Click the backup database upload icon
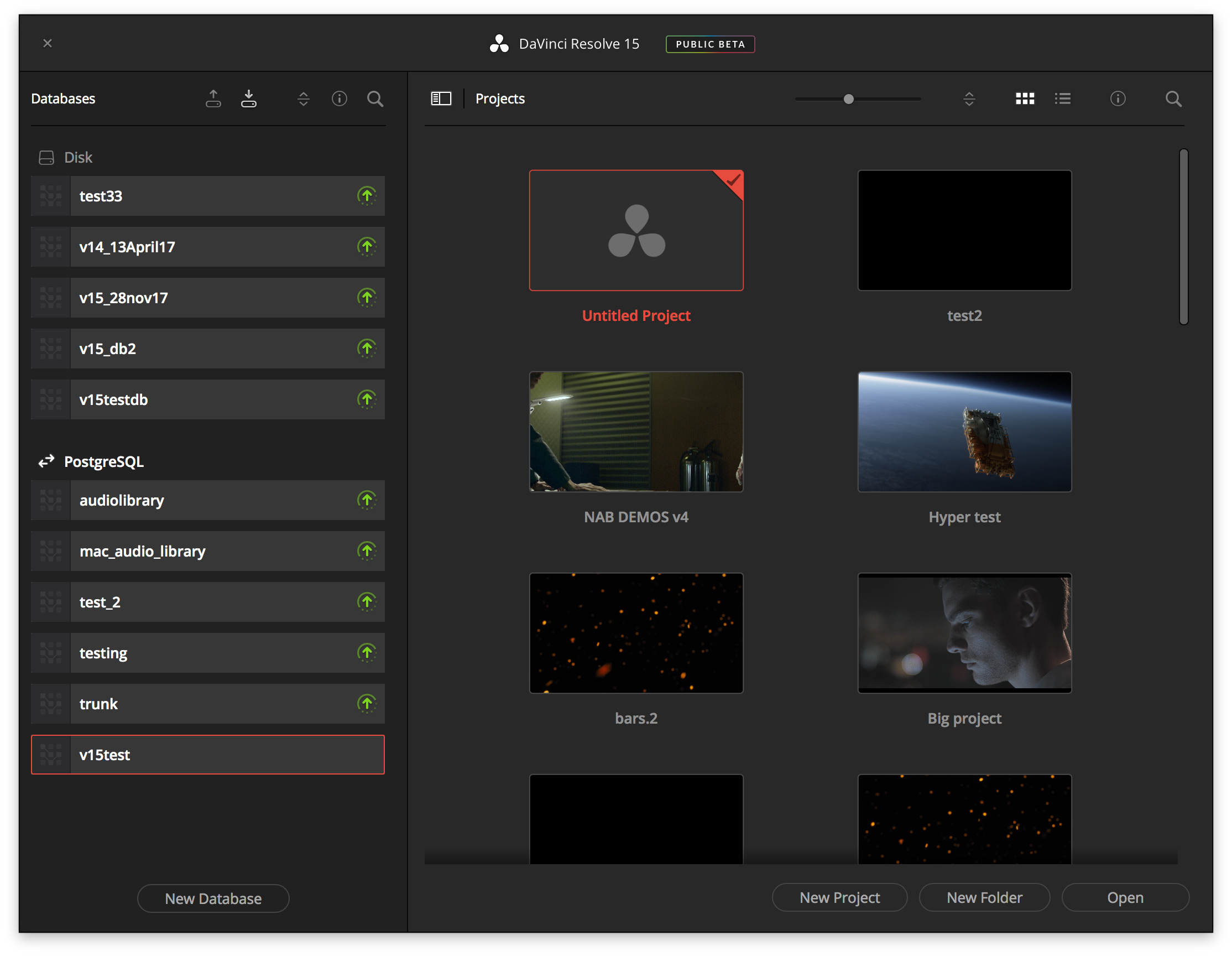This screenshot has width=1232, height=956. 213,99
